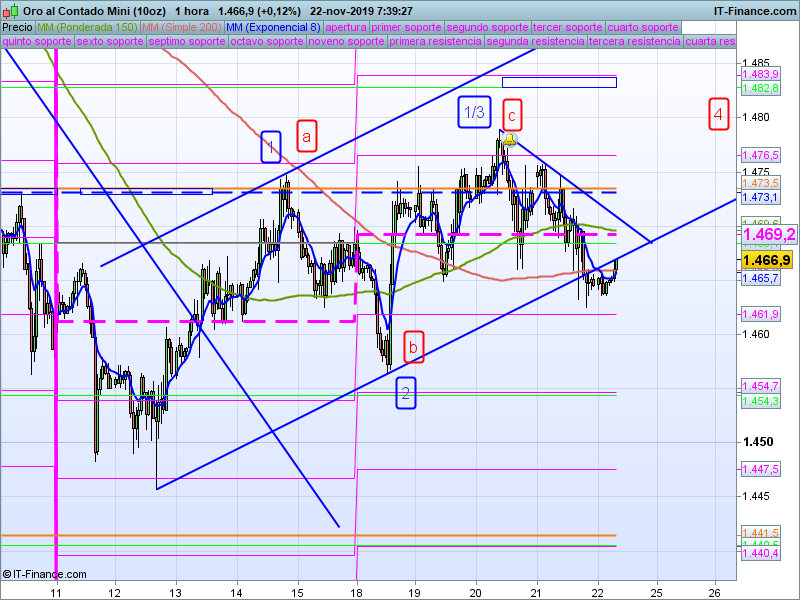Click the candlestick chart icon beside the title

[10, 11]
